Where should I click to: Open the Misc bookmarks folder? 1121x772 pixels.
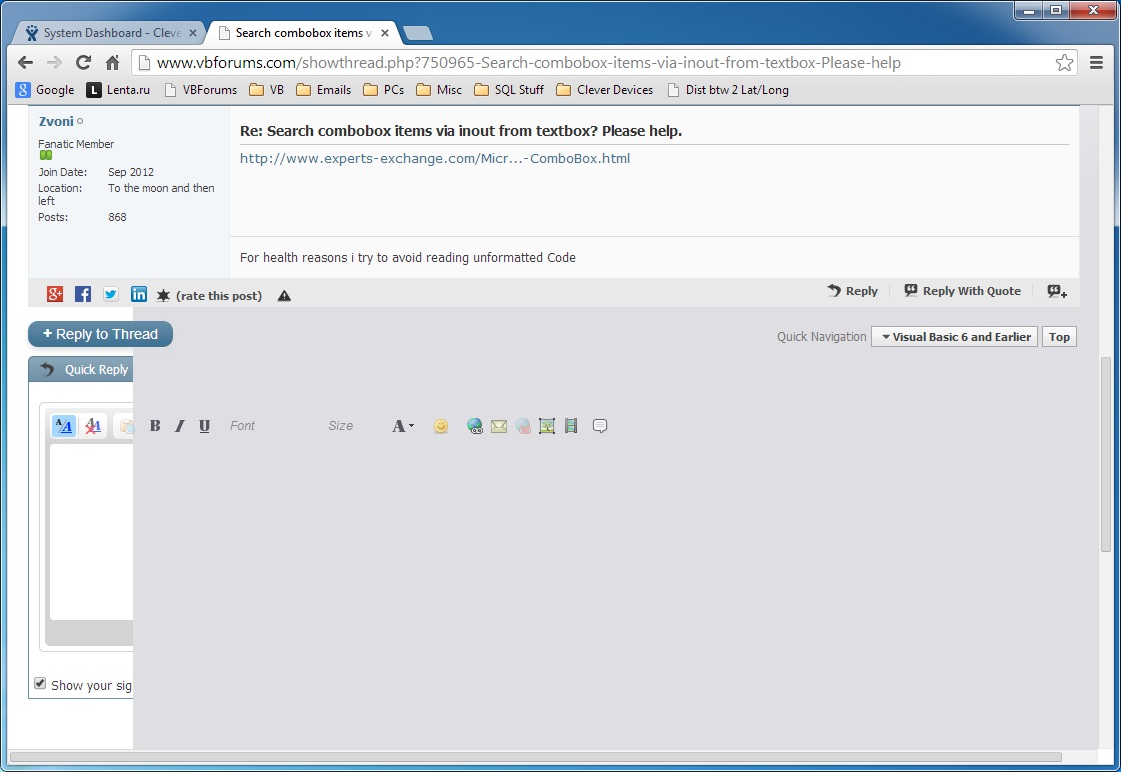click(439, 90)
